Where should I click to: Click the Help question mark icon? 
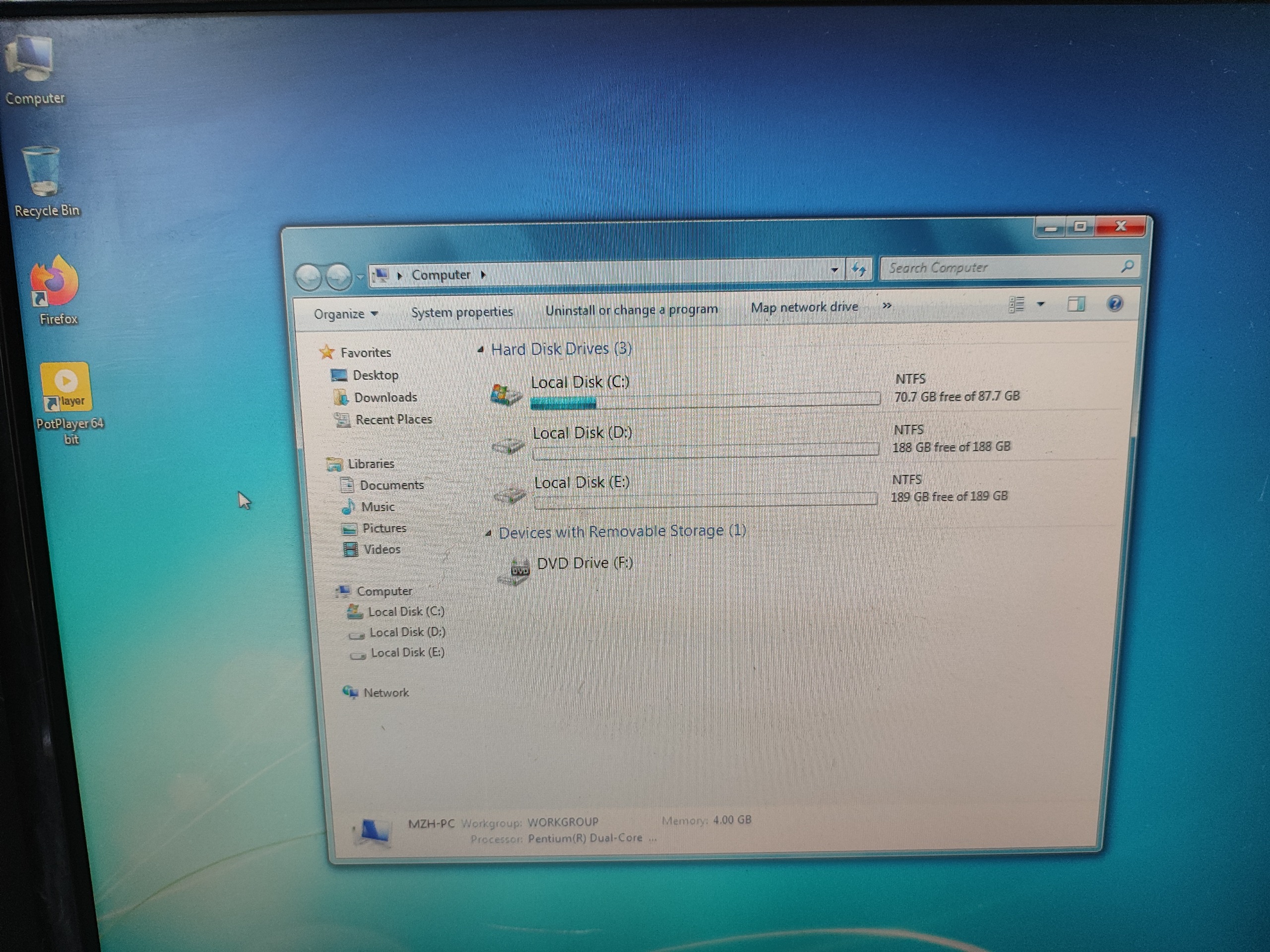[x=1114, y=303]
